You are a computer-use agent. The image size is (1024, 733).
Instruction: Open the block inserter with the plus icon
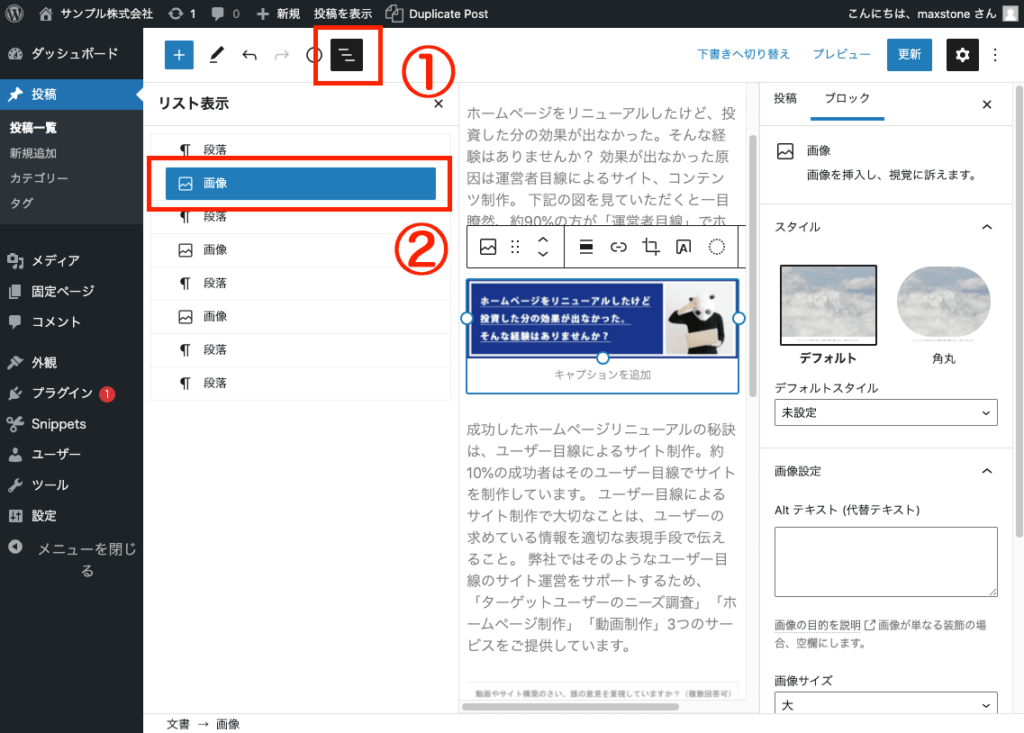(178, 55)
